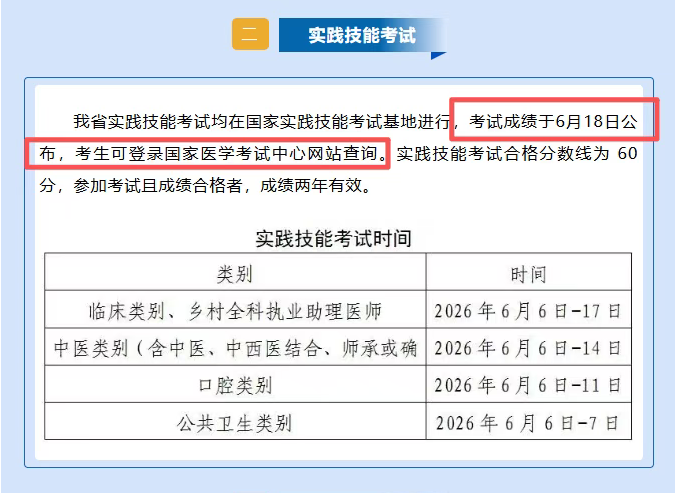Click the sentence 考生可登录国家医学考试中心网站查询
This screenshot has height=493, width=675.
227,154
